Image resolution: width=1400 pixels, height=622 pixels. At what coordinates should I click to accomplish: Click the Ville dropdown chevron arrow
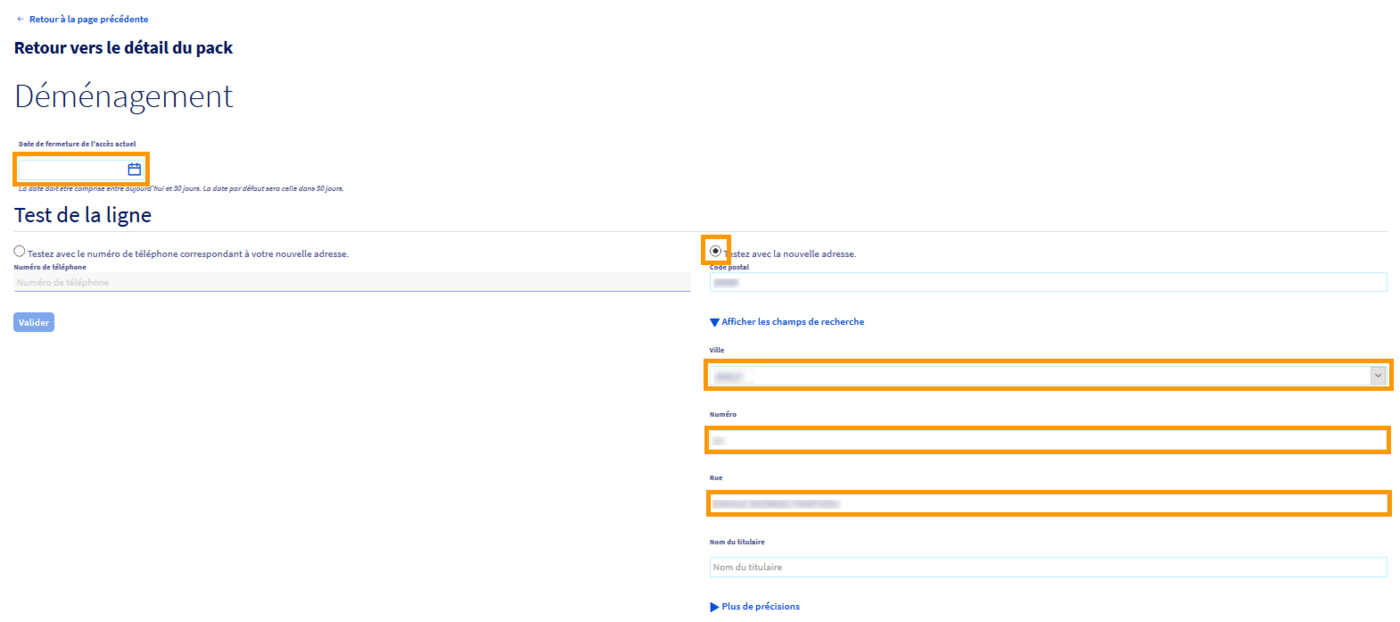tap(1378, 376)
